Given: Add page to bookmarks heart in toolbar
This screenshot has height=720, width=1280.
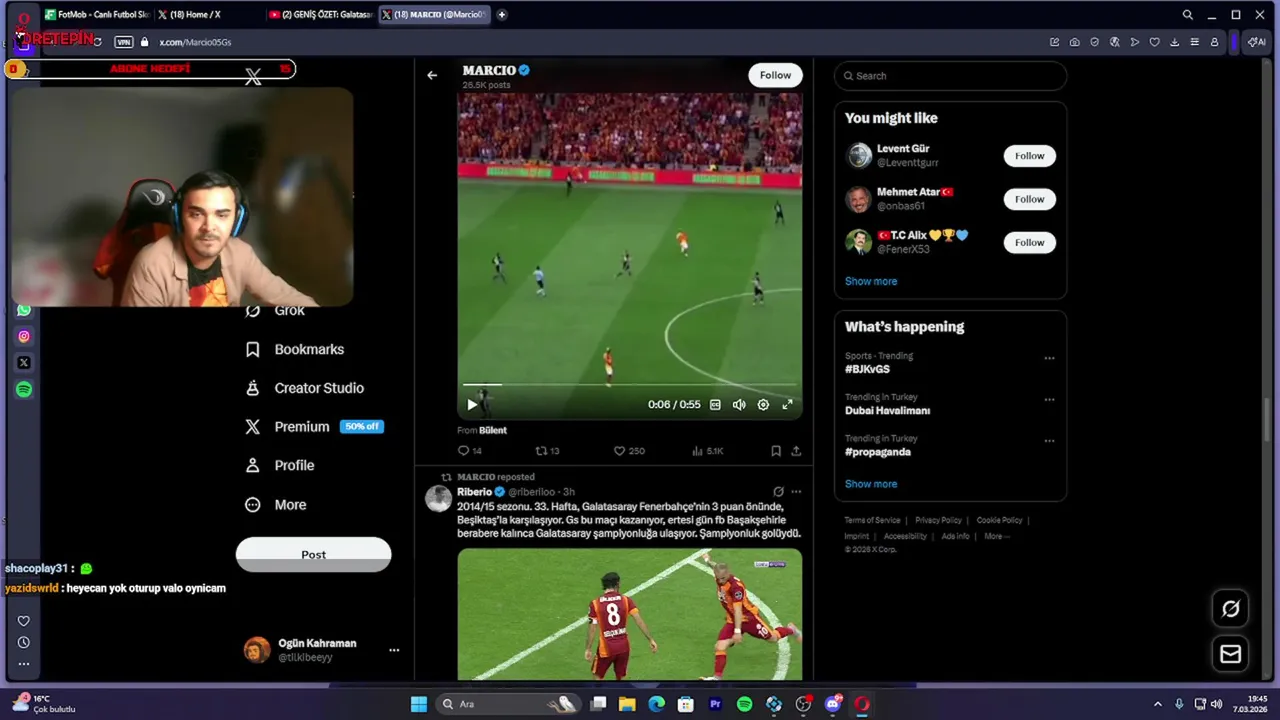Looking at the screenshot, I should 1154,42.
